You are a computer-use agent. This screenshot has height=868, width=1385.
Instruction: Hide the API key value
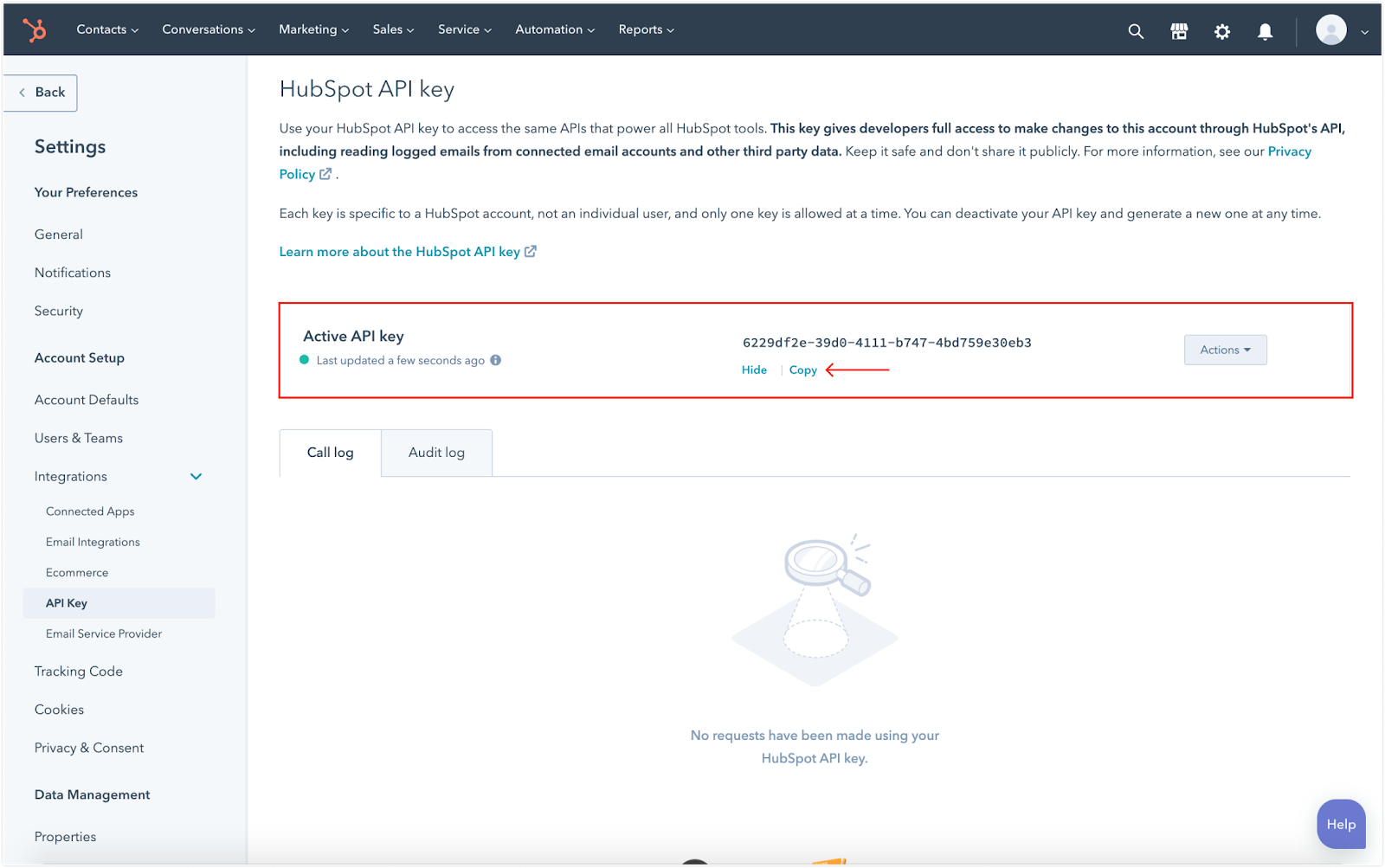(754, 370)
